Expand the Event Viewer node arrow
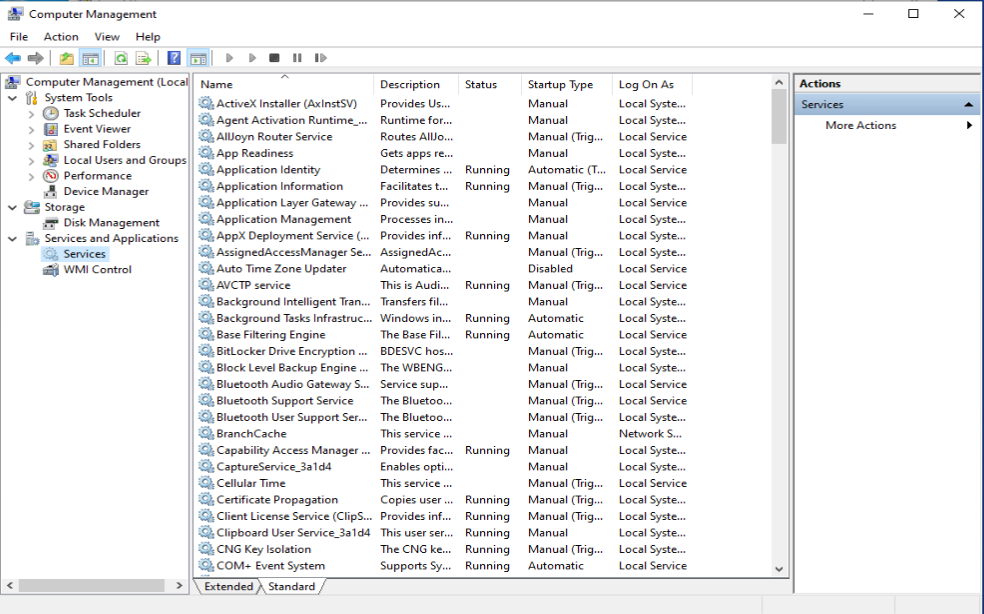This screenshot has width=984, height=614. point(31,129)
